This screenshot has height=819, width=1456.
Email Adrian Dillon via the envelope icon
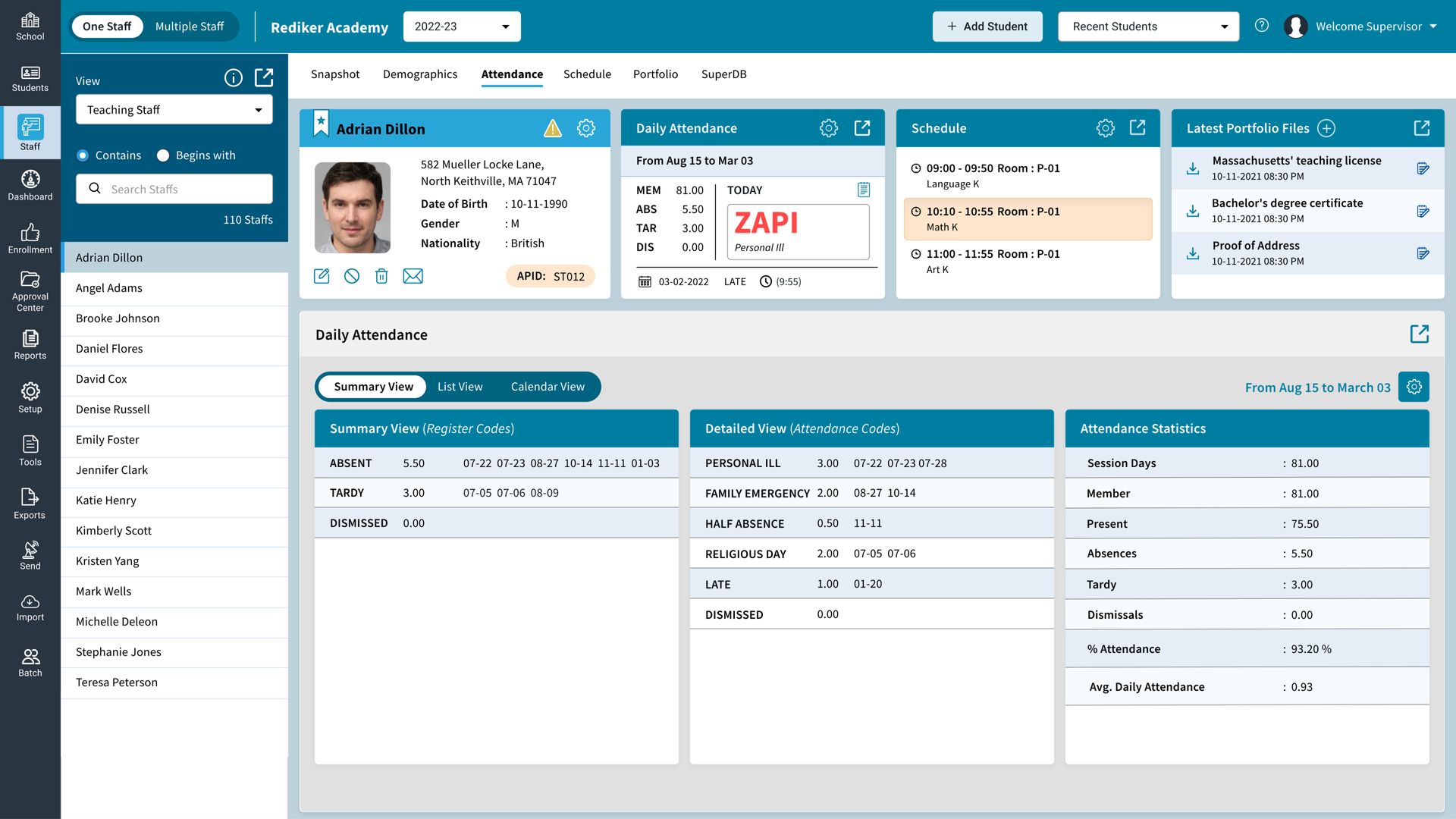point(413,276)
